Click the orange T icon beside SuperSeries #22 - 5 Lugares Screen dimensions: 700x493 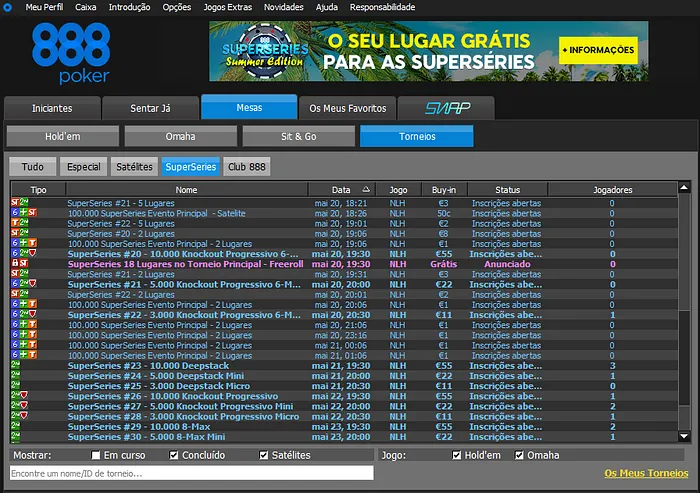tap(15, 223)
